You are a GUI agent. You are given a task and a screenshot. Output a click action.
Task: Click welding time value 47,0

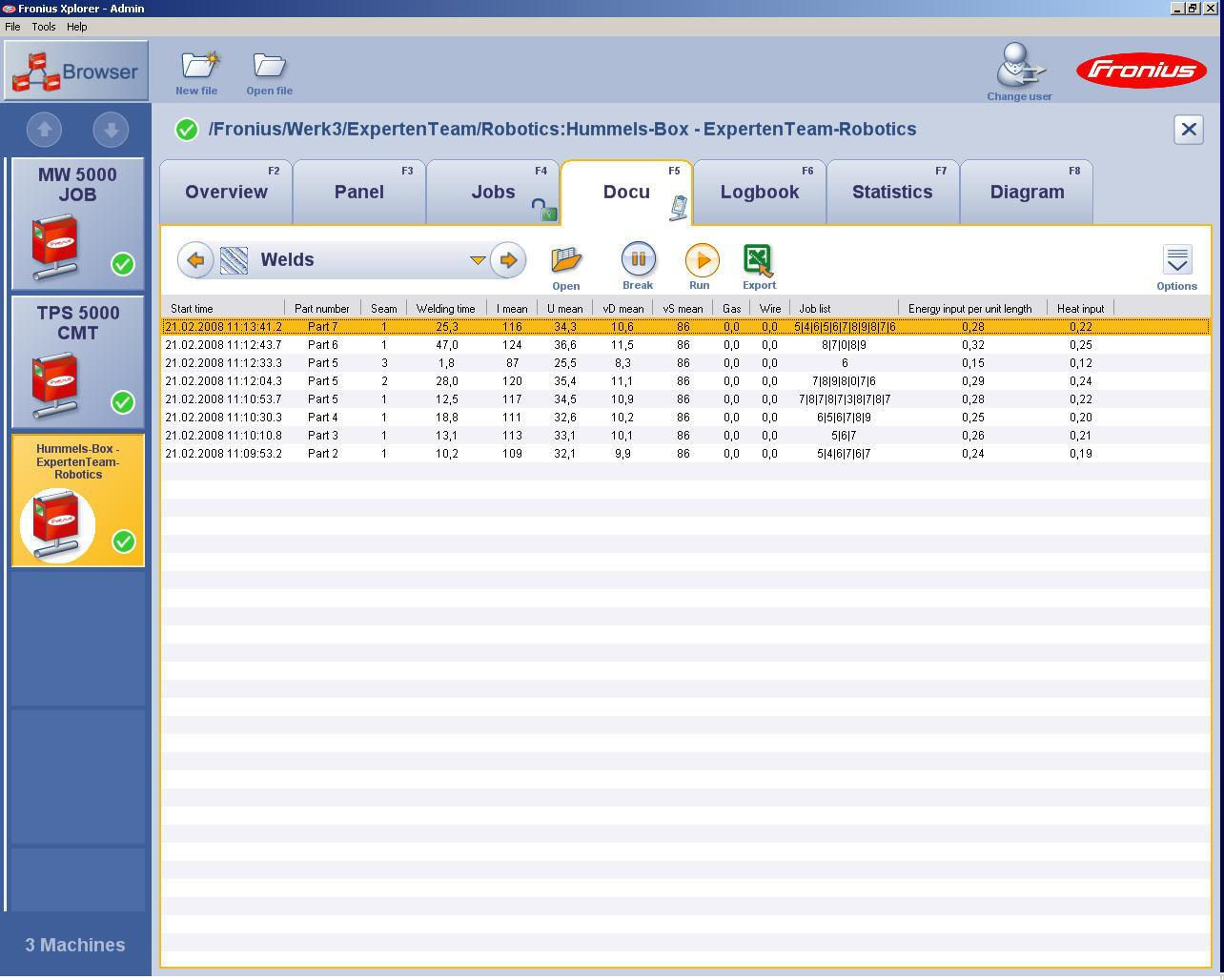(x=446, y=345)
